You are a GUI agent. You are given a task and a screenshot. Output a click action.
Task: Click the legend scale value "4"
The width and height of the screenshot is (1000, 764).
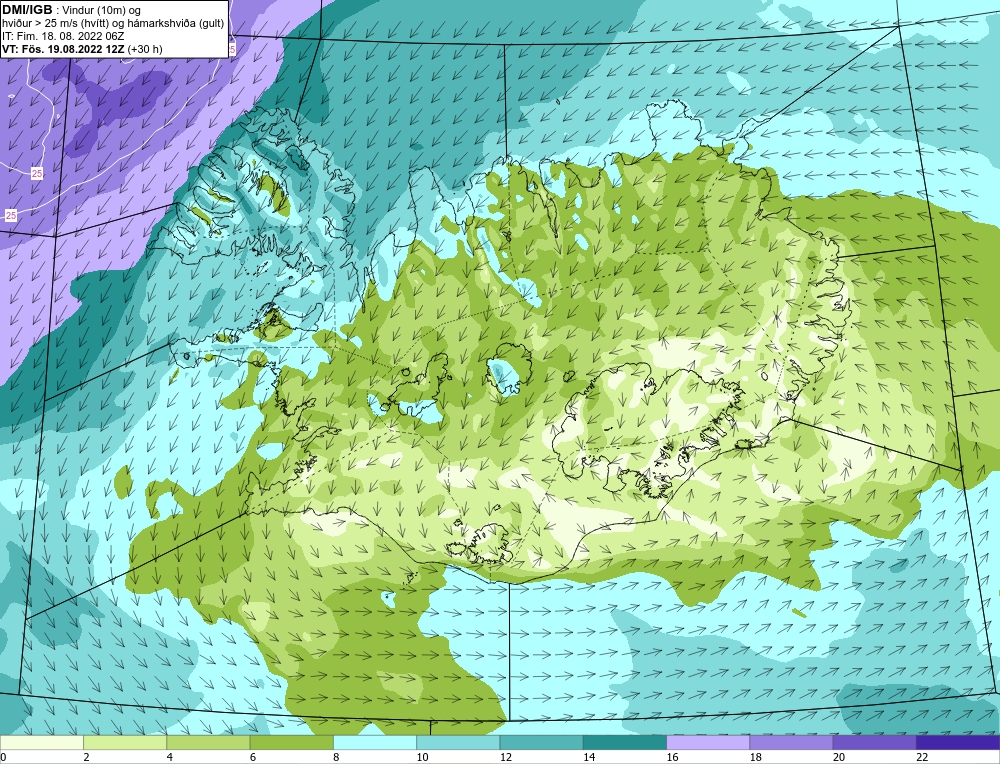coord(170,757)
